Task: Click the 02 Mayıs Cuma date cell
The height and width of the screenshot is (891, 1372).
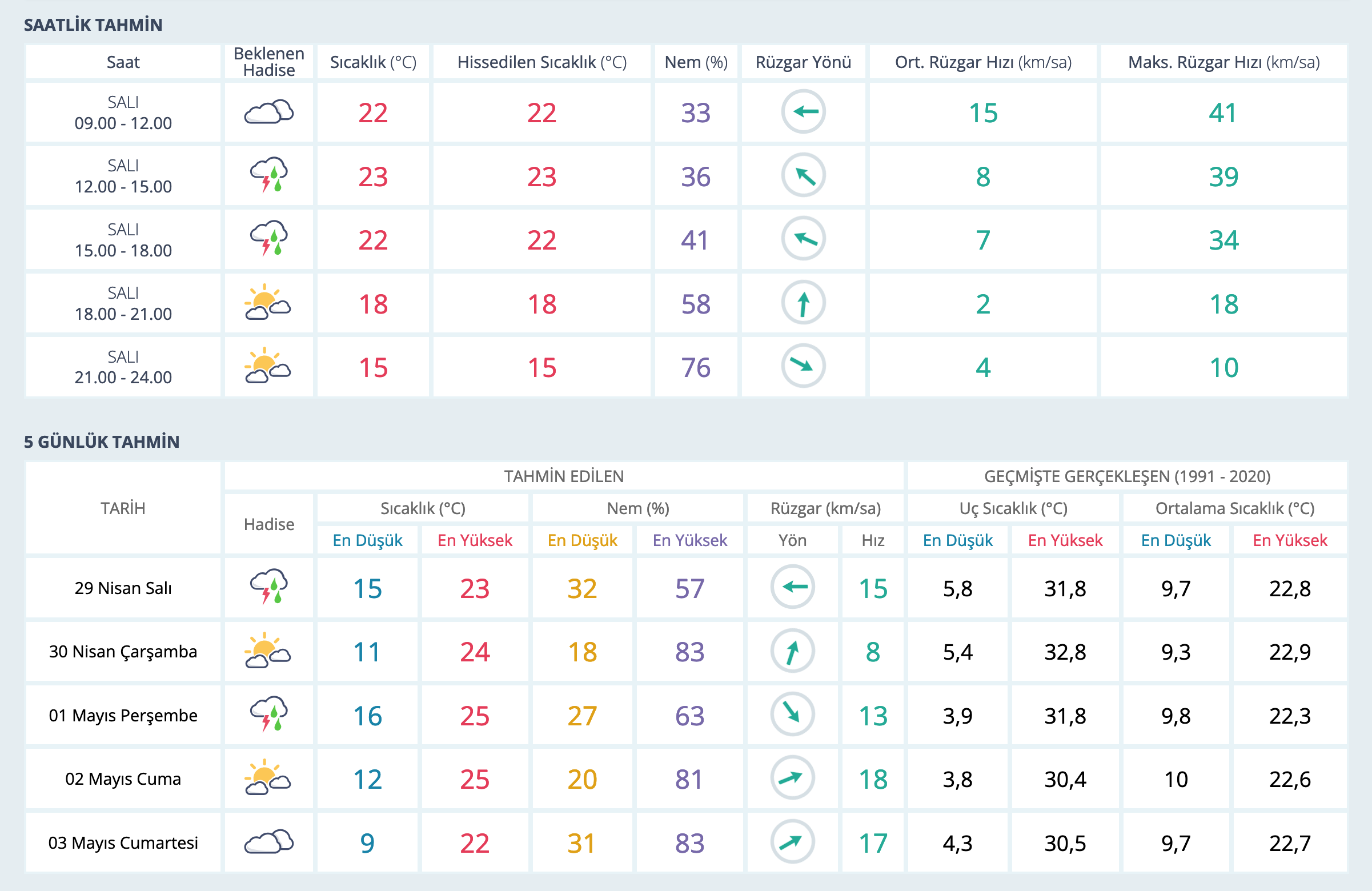Action: coord(123,779)
